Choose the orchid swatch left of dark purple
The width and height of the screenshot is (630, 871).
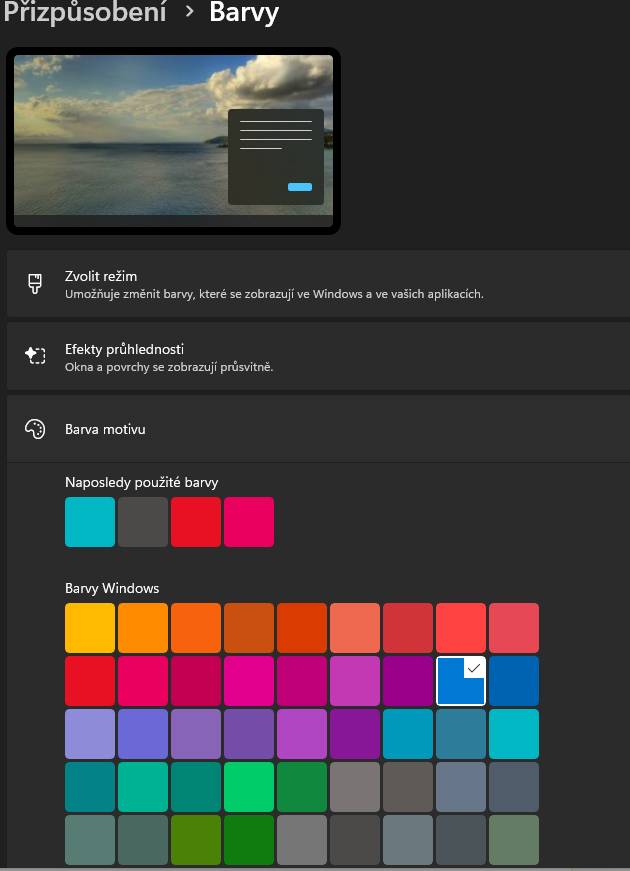point(355,681)
